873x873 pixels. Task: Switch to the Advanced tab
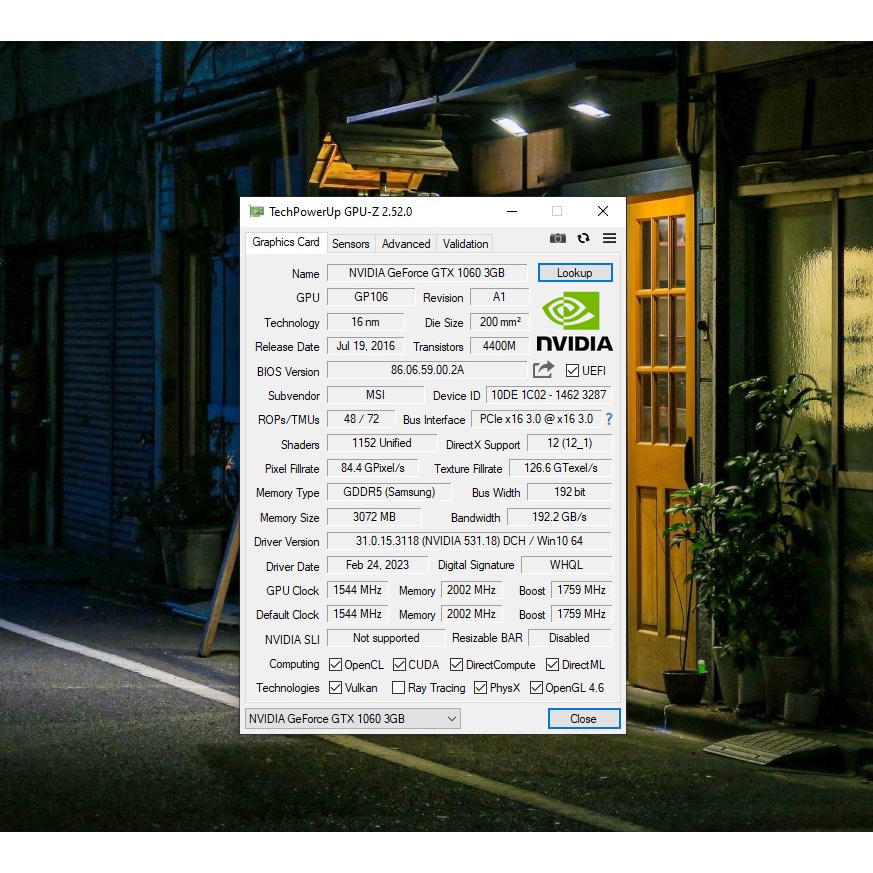[406, 244]
